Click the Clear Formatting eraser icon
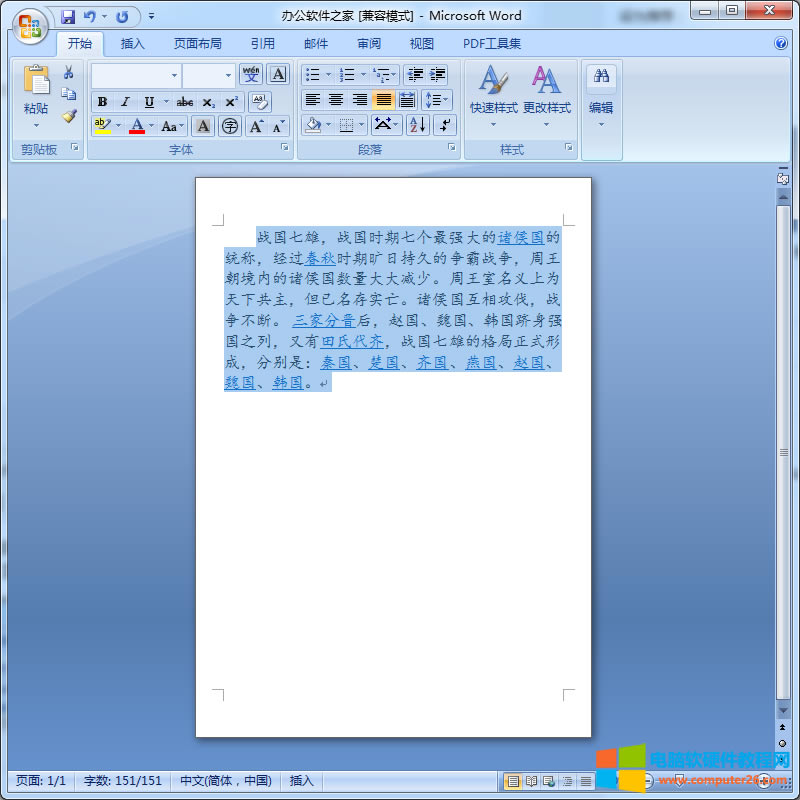This screenshot has width=800, height=800. coord(259,101)
